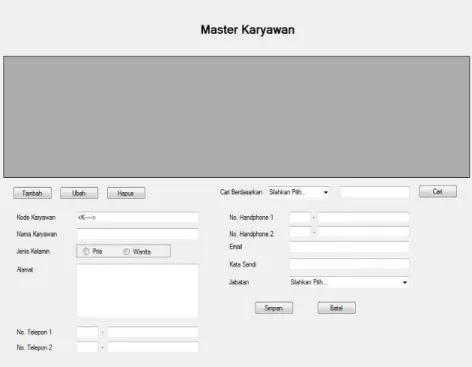Screen dimensions: 472x367
Task: Click the Simpan button
Action: click(x=274, y=308)
